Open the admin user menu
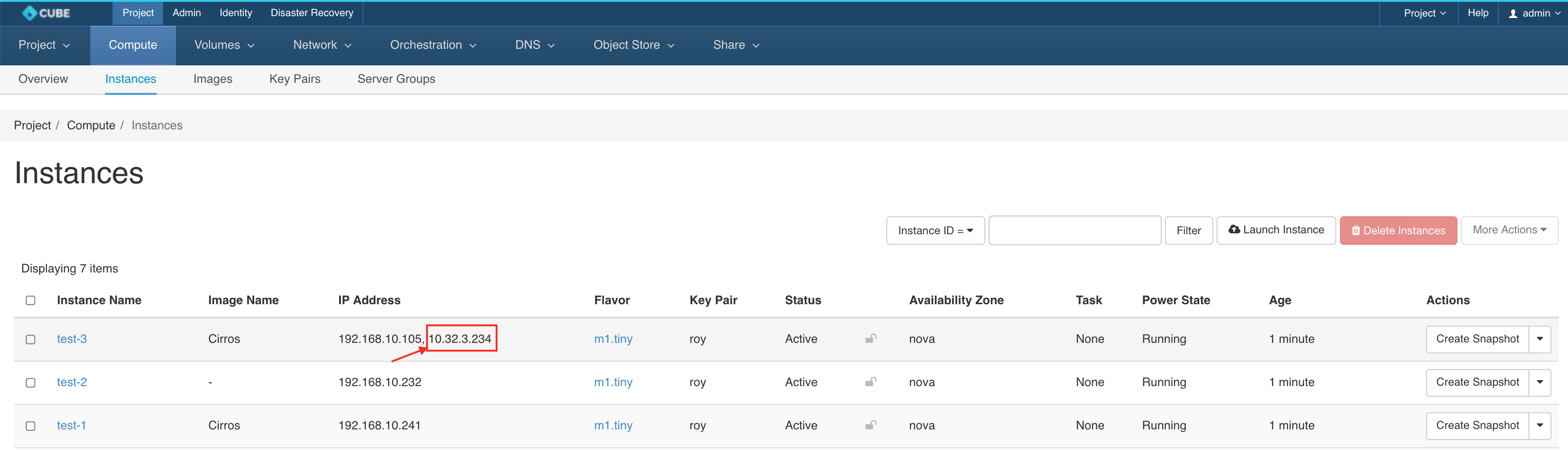This screenshot has width=1568, height=451. tap(1534, 13)
